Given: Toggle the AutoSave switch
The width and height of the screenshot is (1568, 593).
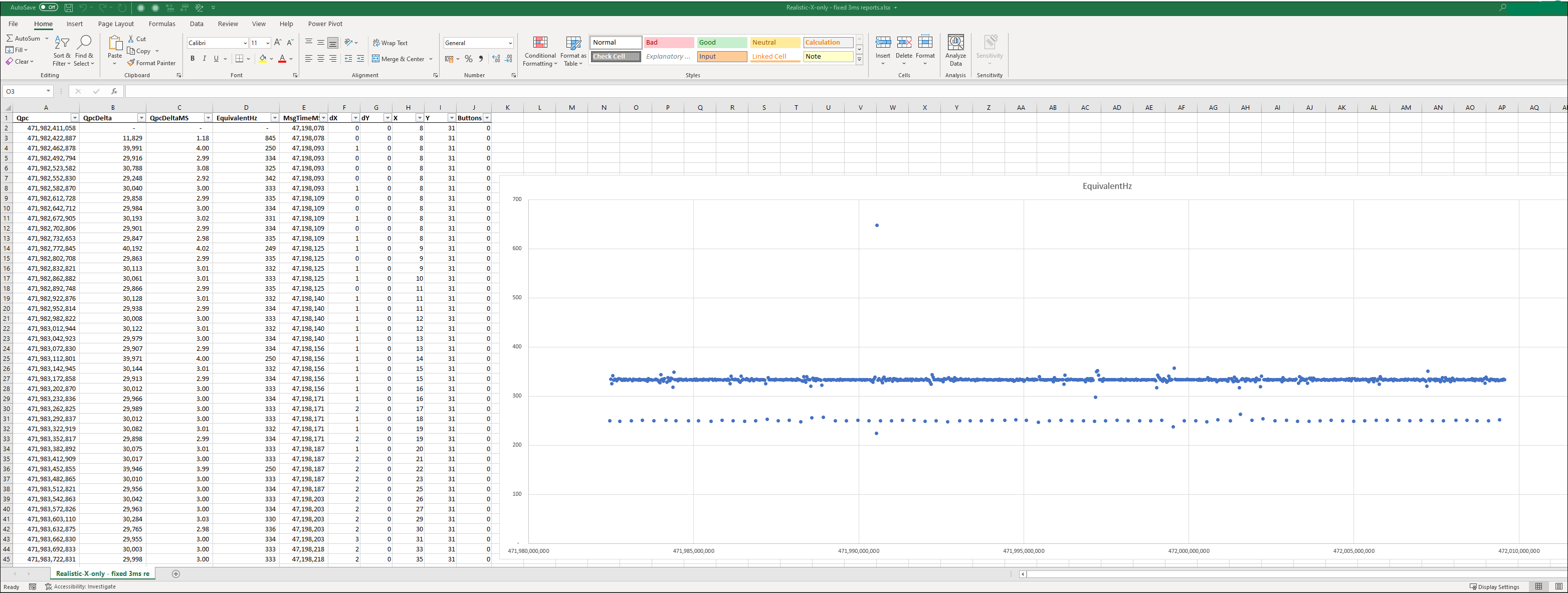Looking at the screenshot, I should click(48, 8).
